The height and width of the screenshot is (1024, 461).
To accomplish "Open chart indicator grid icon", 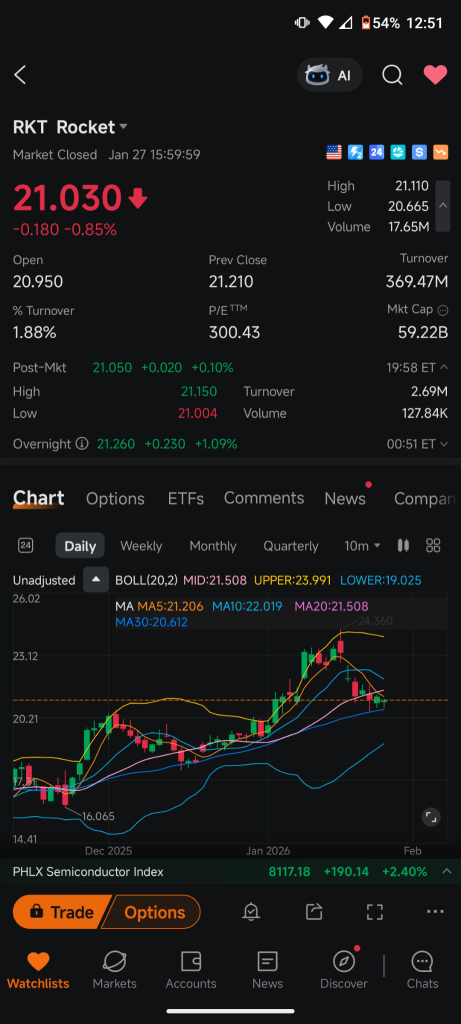I will tap(433, 545).
